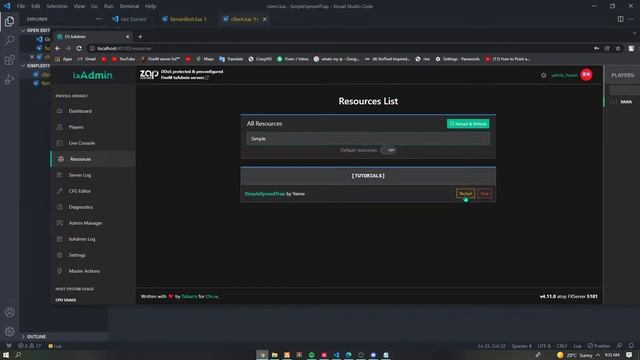The image size is (640, 360).
Task: Open the Resources page in sidebar
Action: coord(93,159)
